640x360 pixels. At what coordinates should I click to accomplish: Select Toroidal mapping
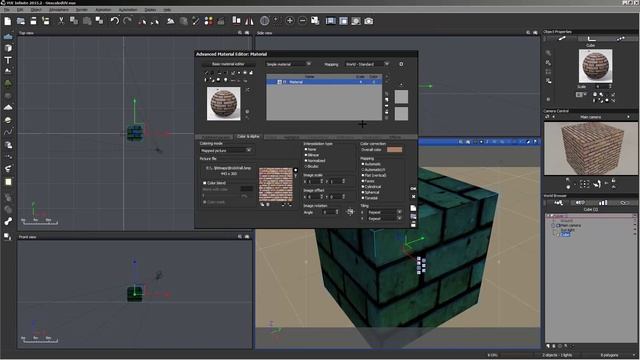click(x=363, y=198)
